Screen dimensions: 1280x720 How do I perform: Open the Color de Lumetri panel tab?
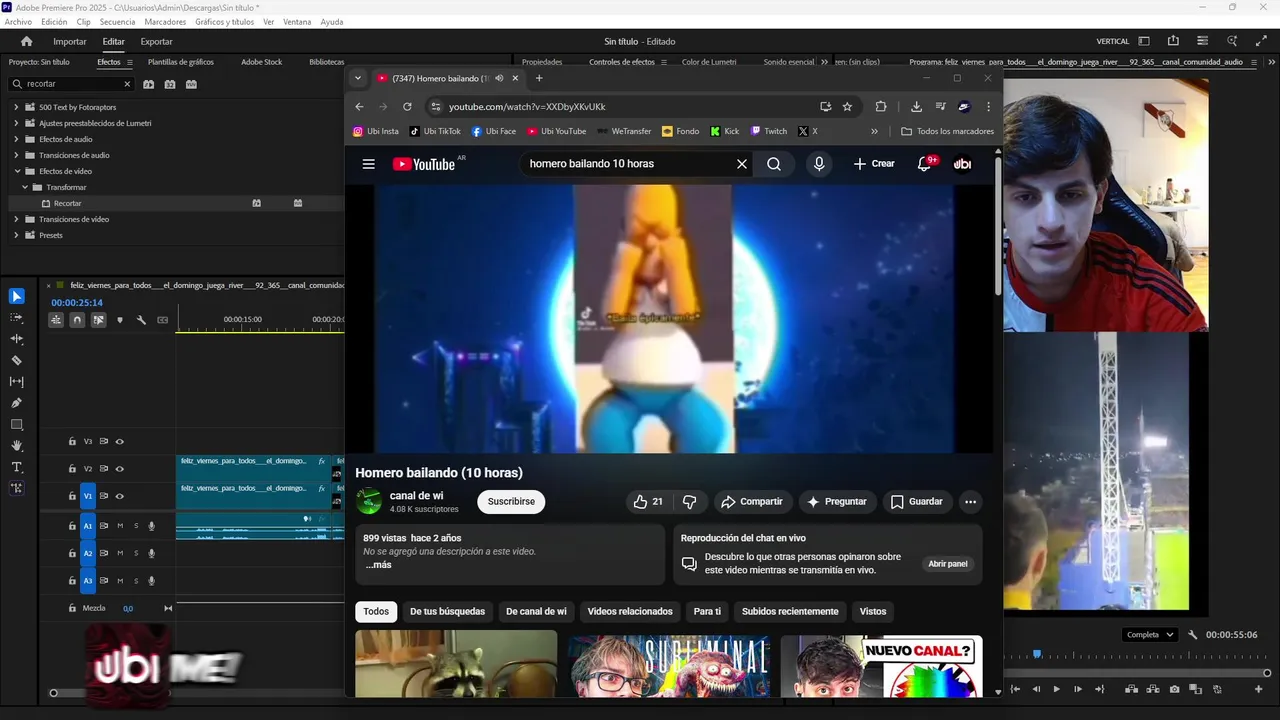point(709,62)
